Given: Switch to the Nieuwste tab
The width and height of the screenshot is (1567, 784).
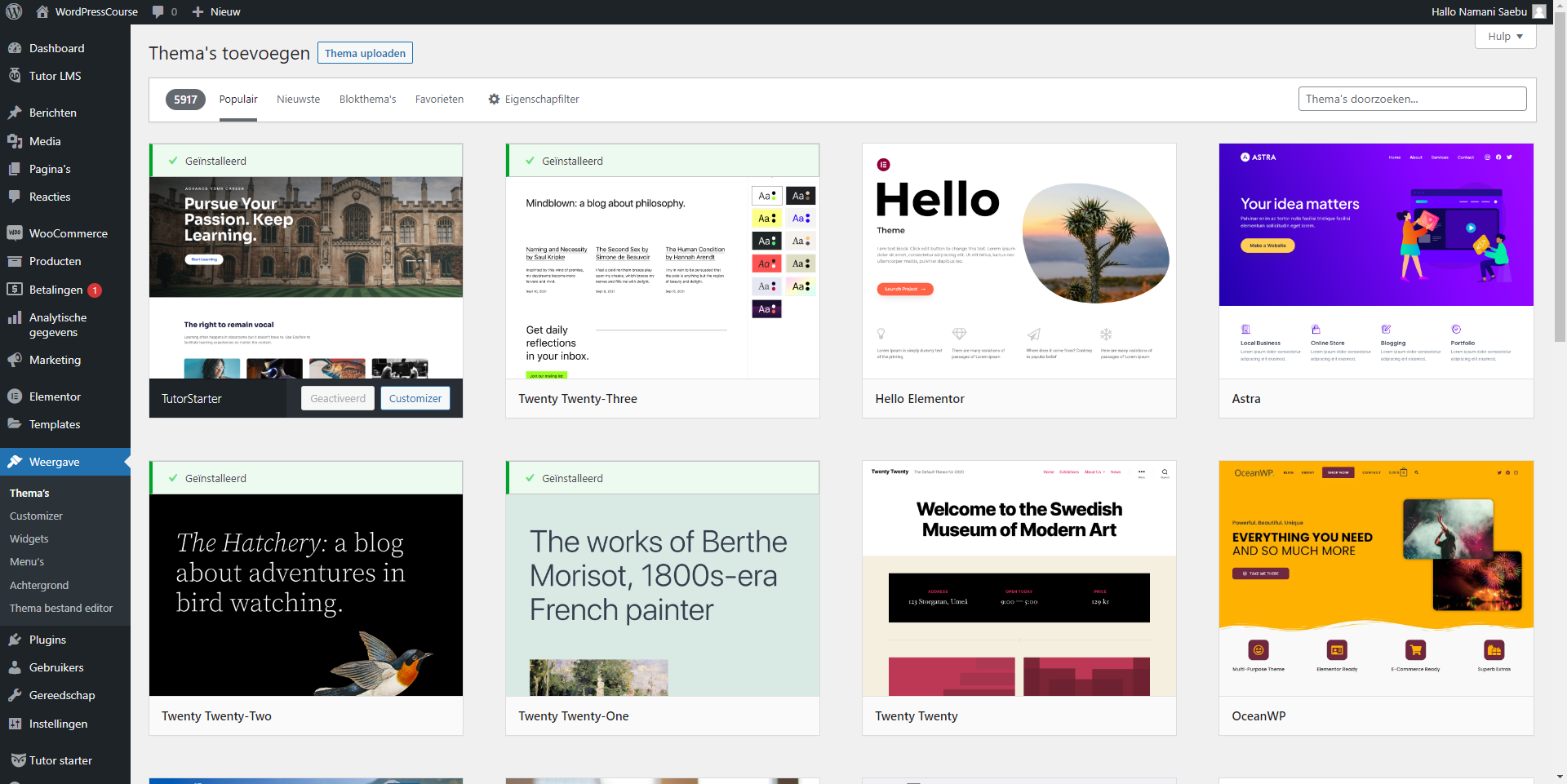Looking at the screenshot, I should coord(298,100).
